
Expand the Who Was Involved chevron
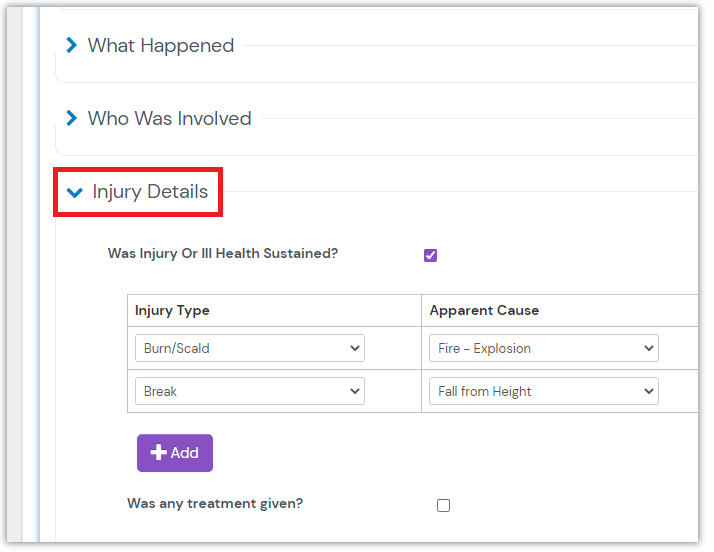71,118
